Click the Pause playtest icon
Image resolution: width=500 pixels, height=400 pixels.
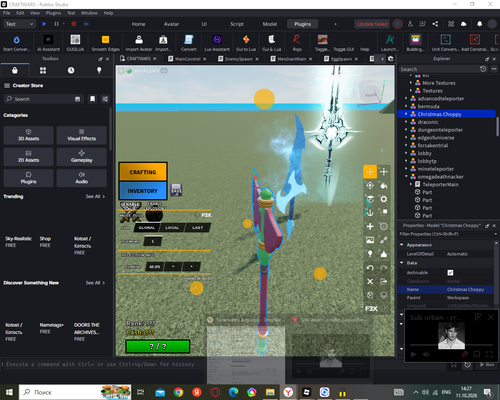click(x=56, y=24)
